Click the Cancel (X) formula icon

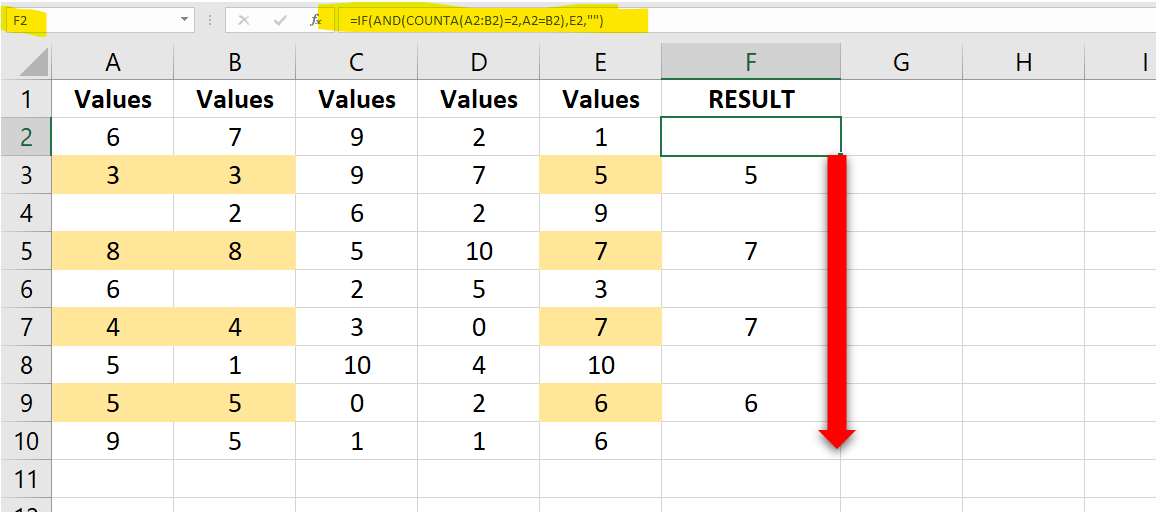tap(244, 21)
